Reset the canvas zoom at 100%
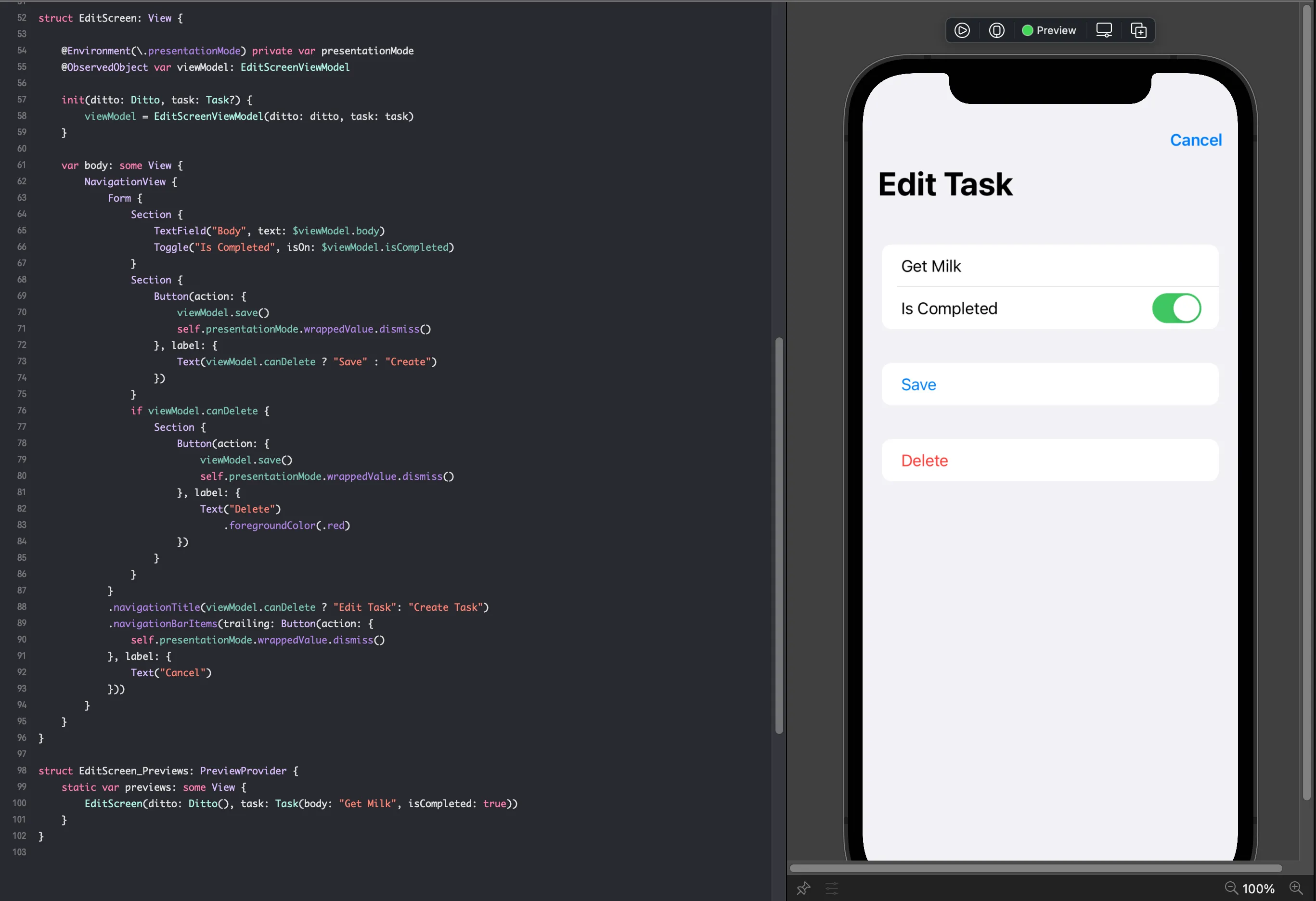 tap(1258, 888)
